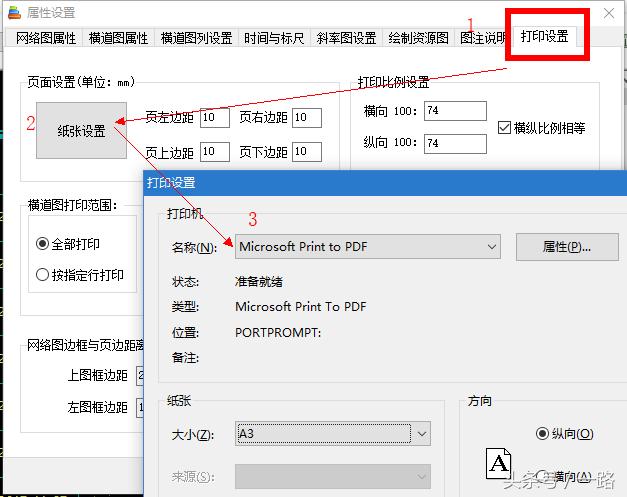
Task: Click the 打印比例设置 group label
Action: (x=393, y=82)
